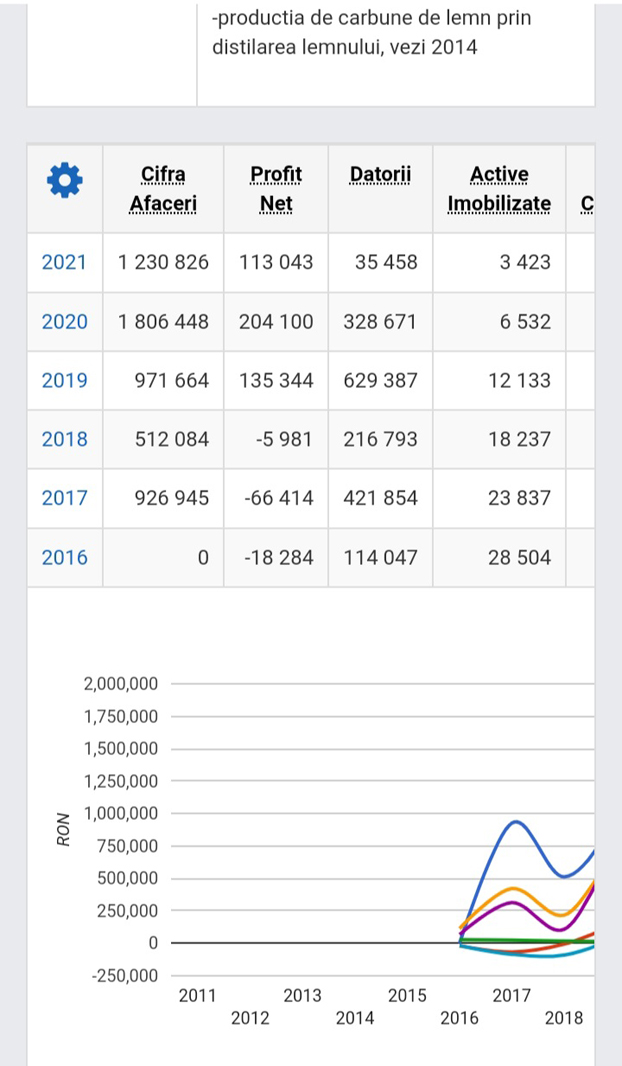622x1066 pixels.
Task: Sort by Cifra Afaceri column header
Action: pos(163,189)
